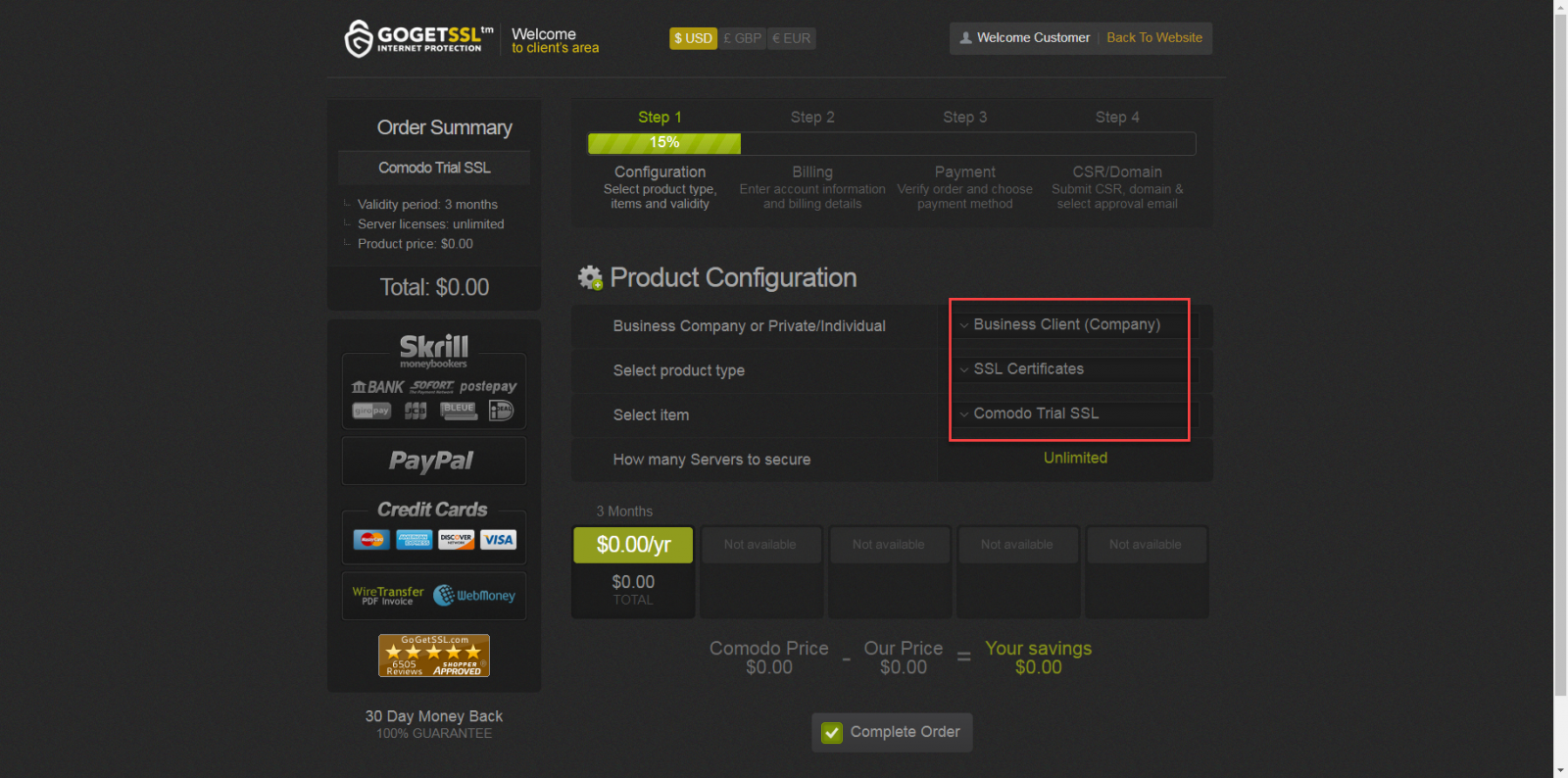Click the How many Servers to secure label
1568x778 pixels.
(711, 460)
